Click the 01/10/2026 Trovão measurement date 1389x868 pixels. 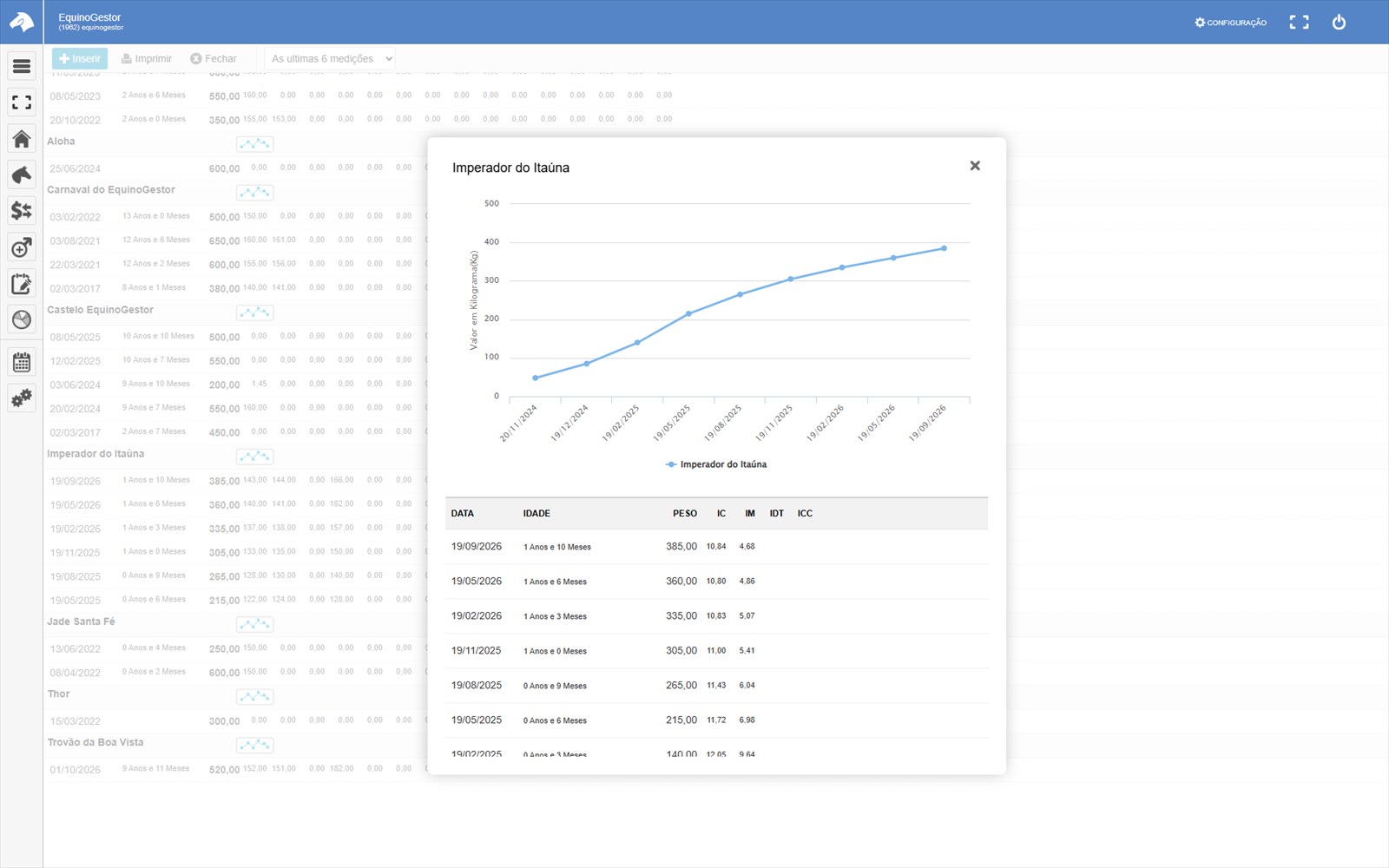point(76,770)
